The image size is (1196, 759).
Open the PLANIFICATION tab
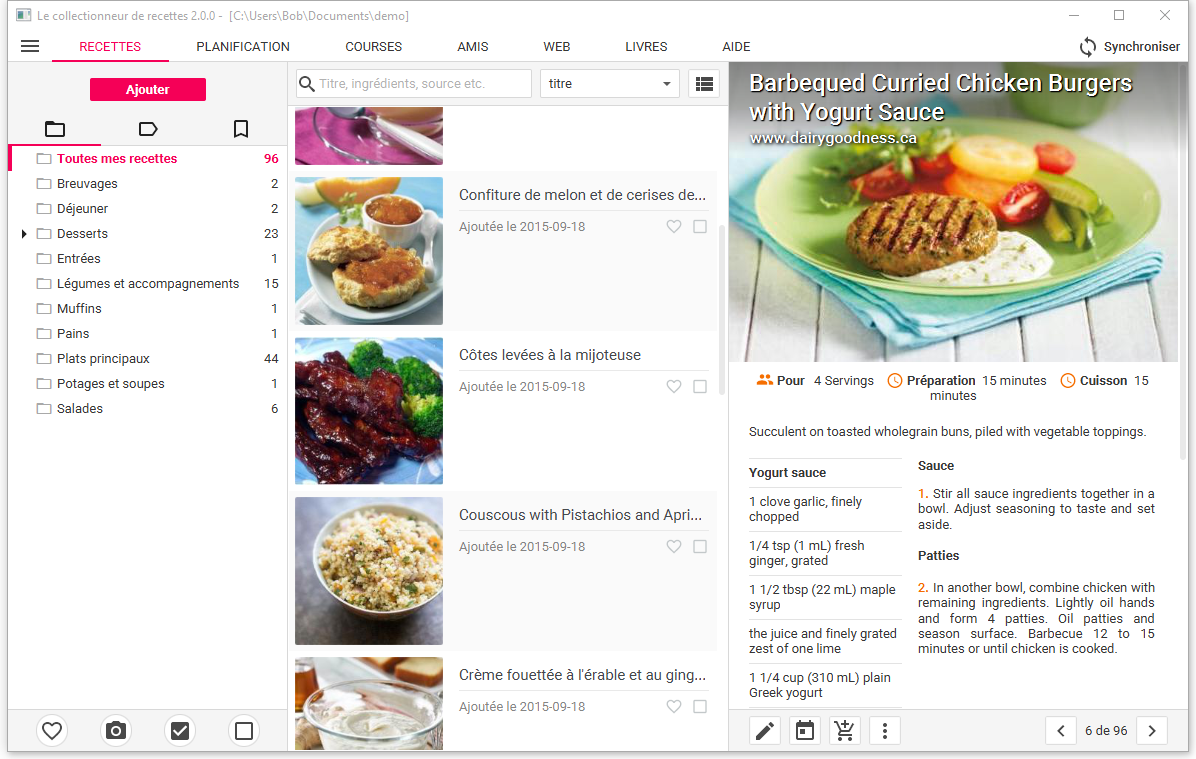point(243,47)
